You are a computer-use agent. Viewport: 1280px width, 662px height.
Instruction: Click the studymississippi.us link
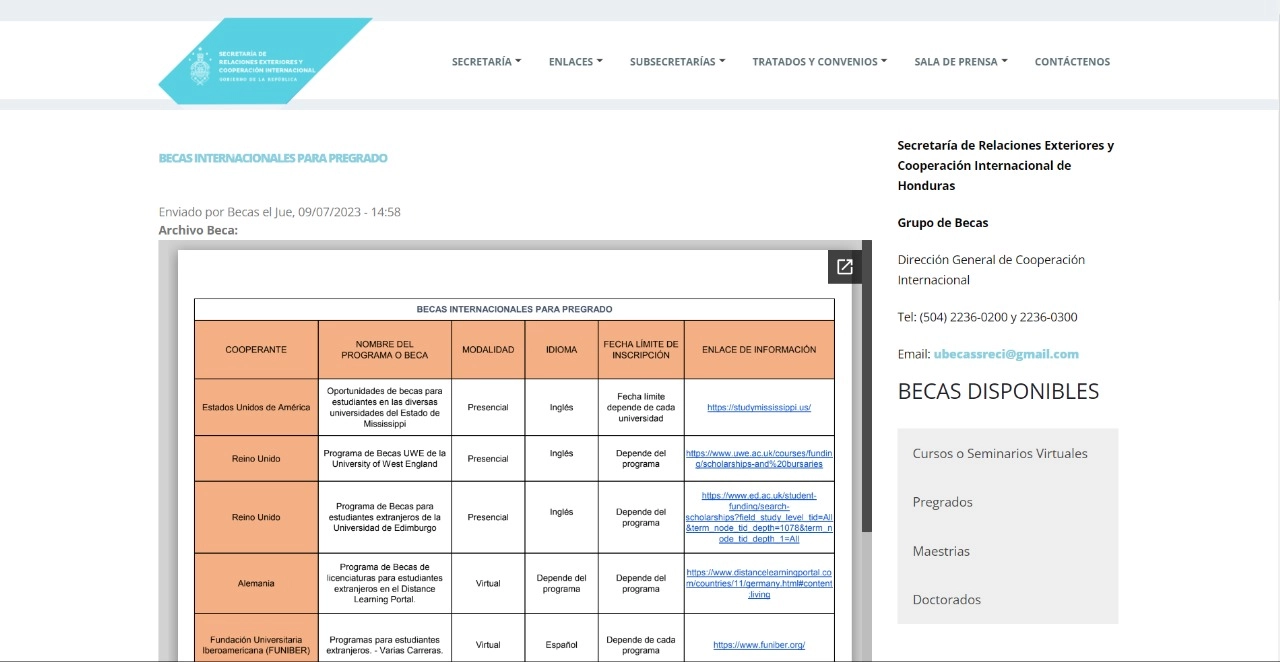pyautogui.click(x=758, y=408)
